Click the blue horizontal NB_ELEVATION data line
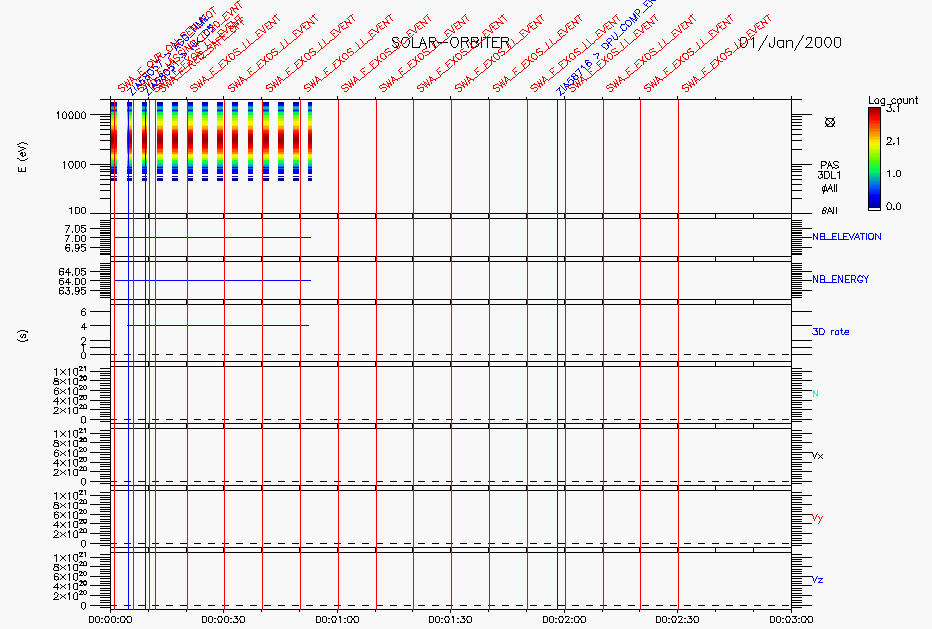 [212, 238]
